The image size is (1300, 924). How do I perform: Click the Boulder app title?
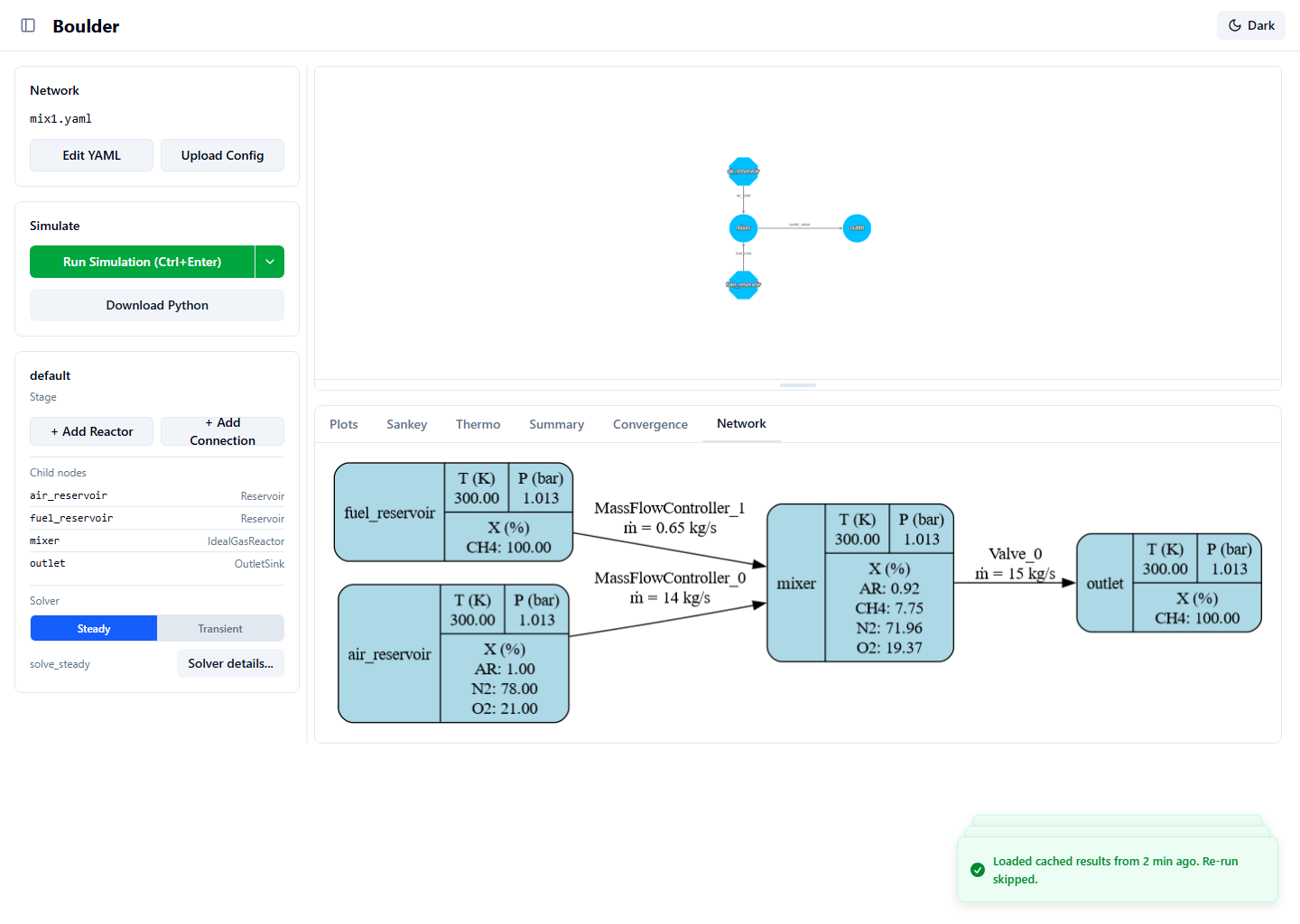[86, 26]
